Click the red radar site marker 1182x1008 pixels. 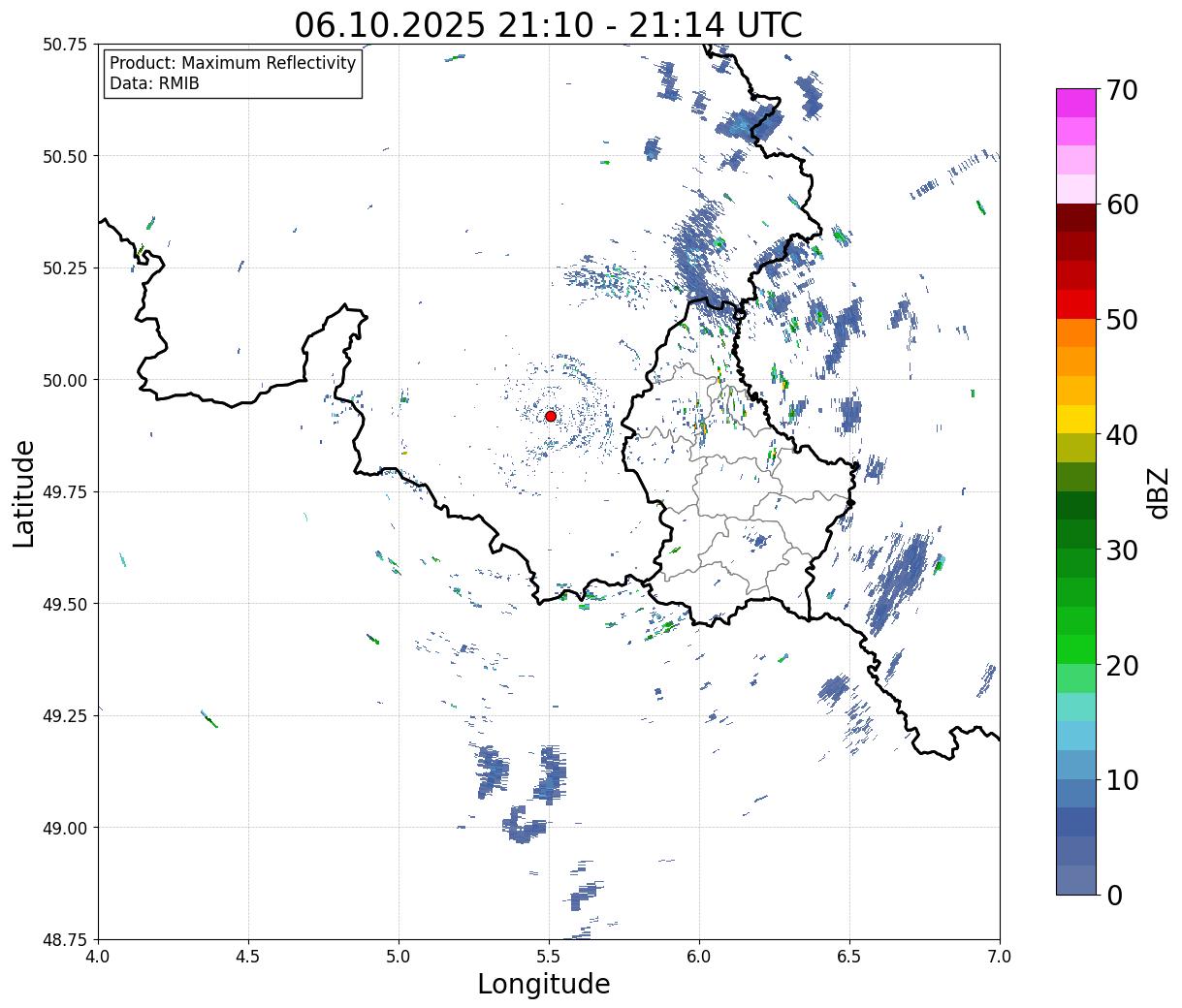tap(550, 416)
